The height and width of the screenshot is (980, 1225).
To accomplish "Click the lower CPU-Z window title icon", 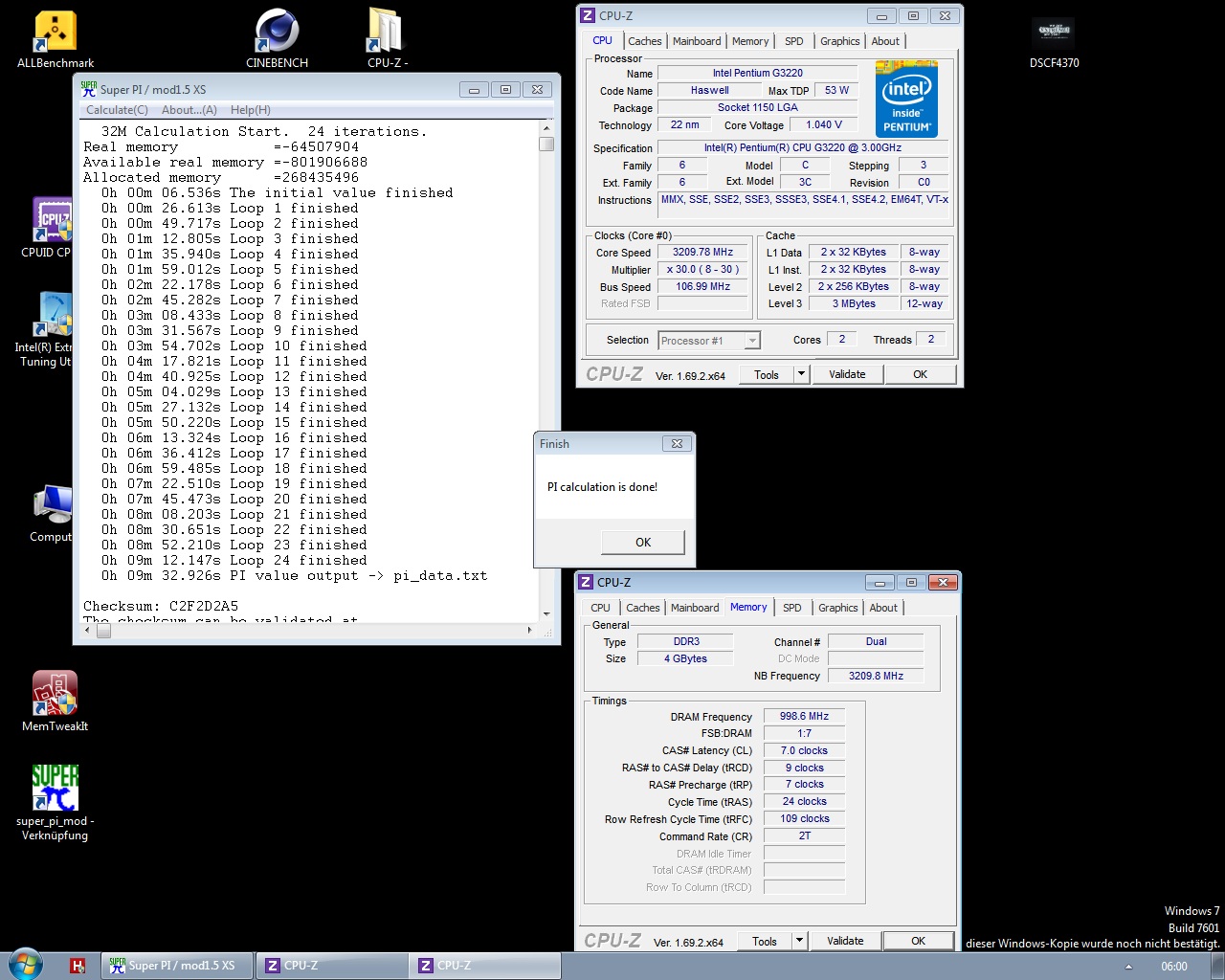I will 586,583.
